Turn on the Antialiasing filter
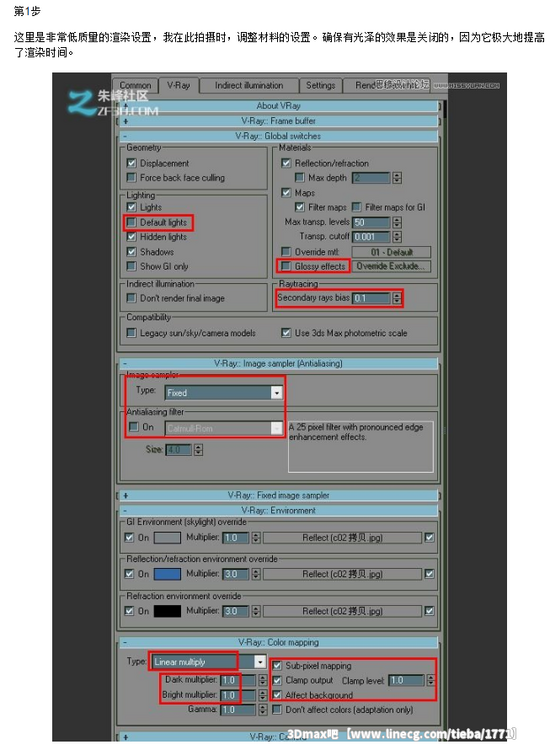 point(133,426)
